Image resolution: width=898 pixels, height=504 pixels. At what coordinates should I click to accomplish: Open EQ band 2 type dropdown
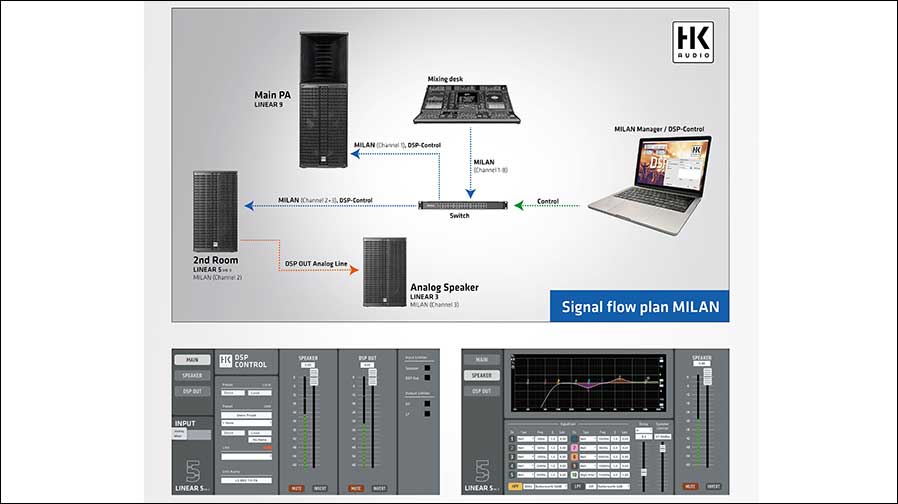[x=525, y=448]
